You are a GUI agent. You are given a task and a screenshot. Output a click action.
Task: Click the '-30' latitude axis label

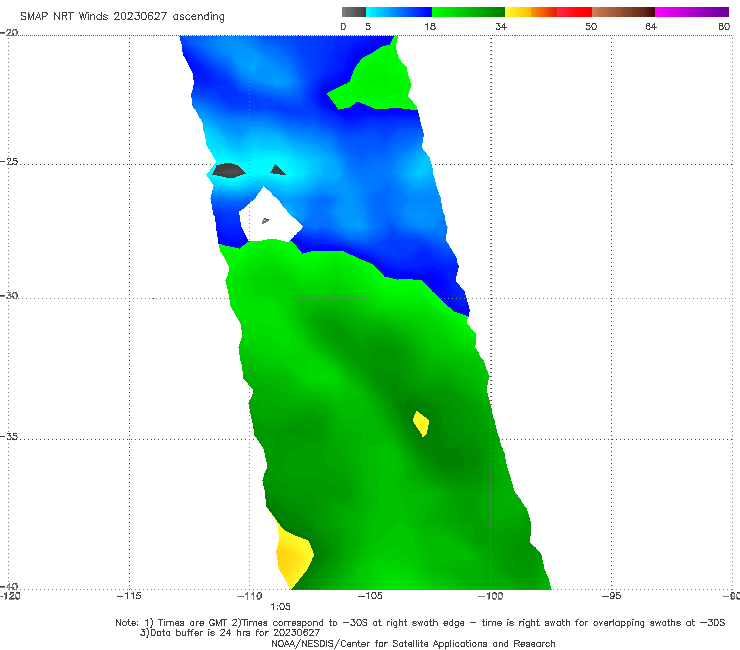point(9,295)
